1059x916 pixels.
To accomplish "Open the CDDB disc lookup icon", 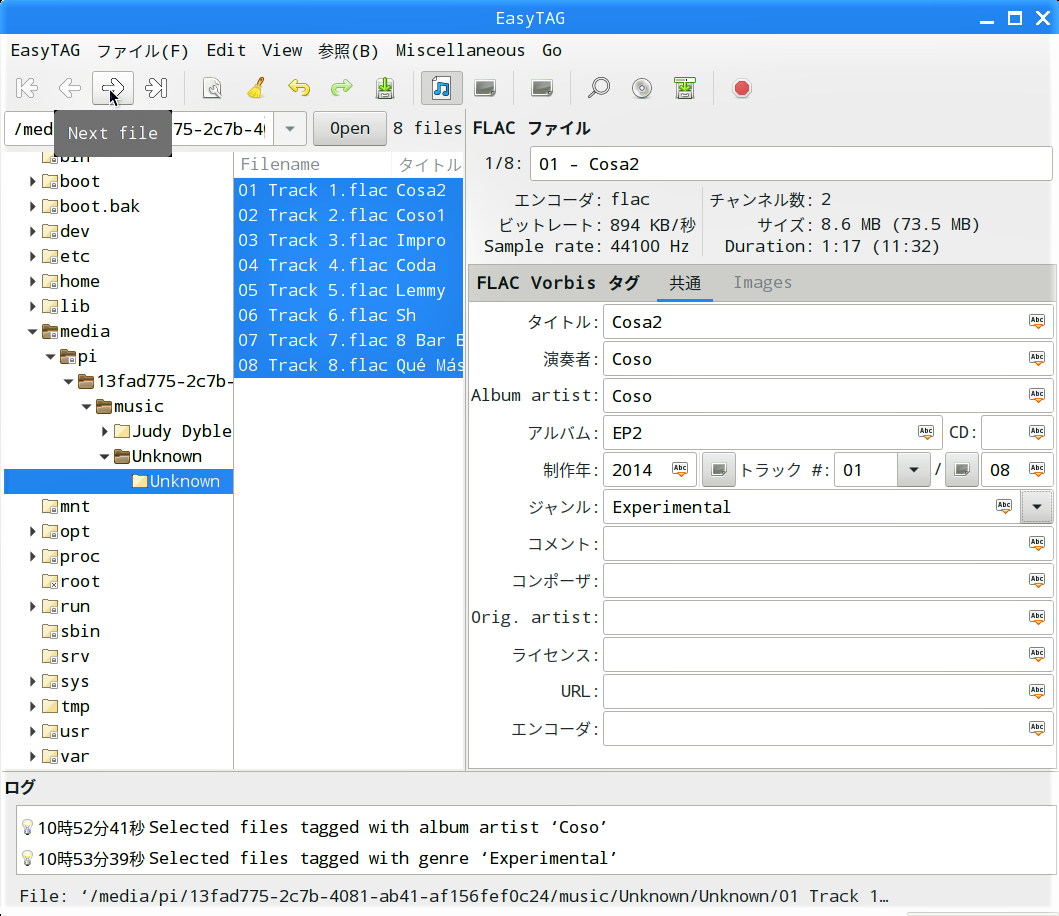I will coord(642,88).
